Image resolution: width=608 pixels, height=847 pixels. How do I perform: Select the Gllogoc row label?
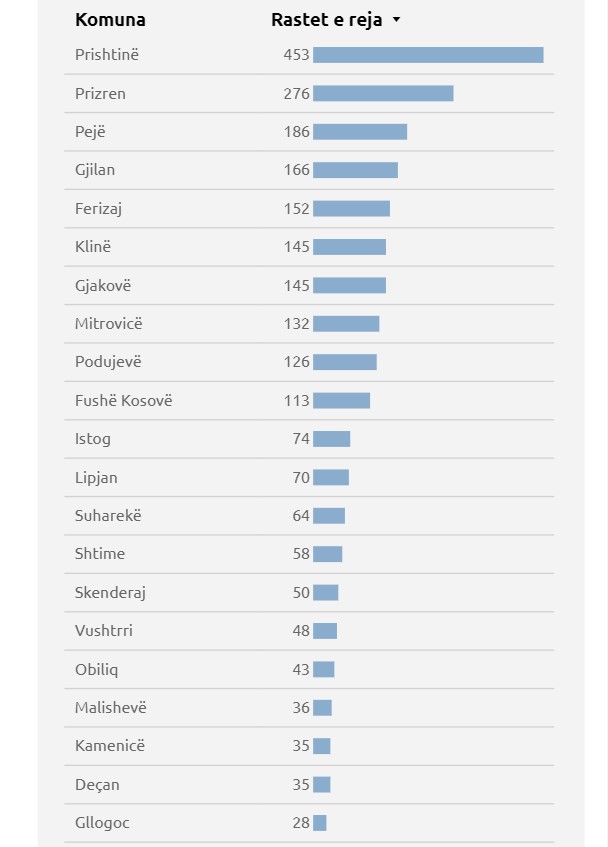click(102, 823)
